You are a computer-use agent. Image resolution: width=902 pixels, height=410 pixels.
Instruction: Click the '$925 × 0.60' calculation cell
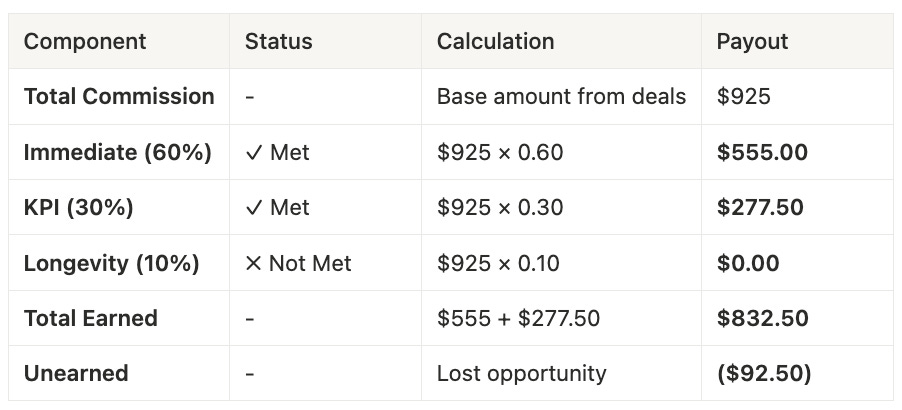500,153
